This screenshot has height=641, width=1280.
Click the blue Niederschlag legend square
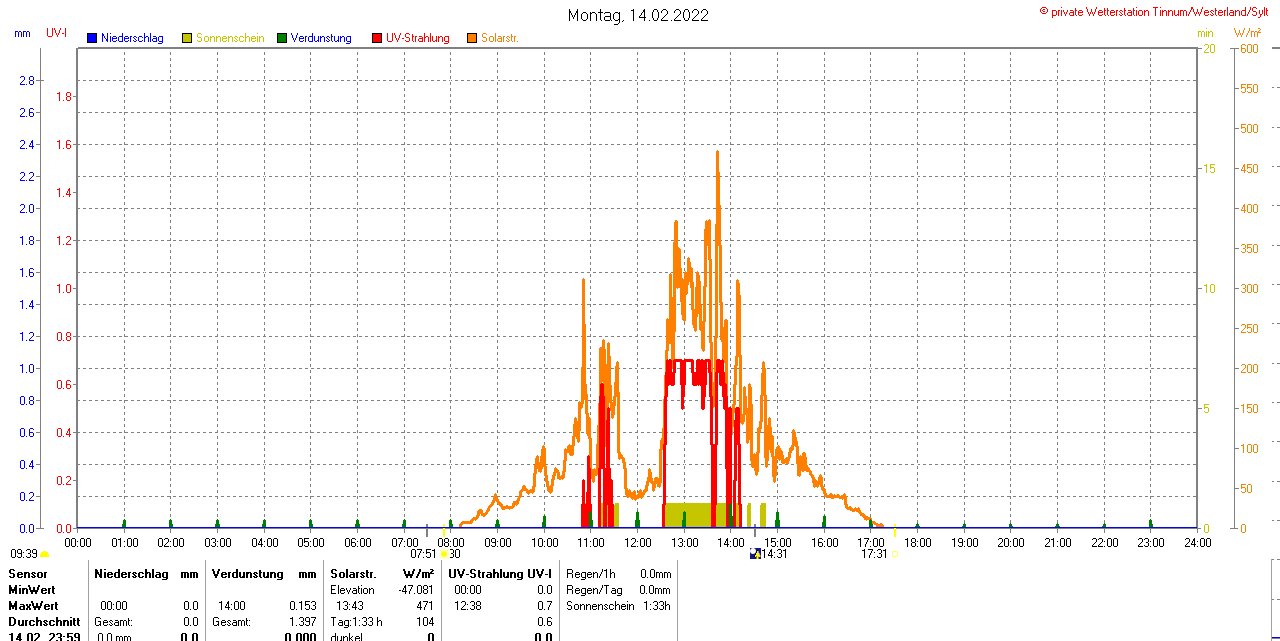pyautogui.click(x=92, y=38)
